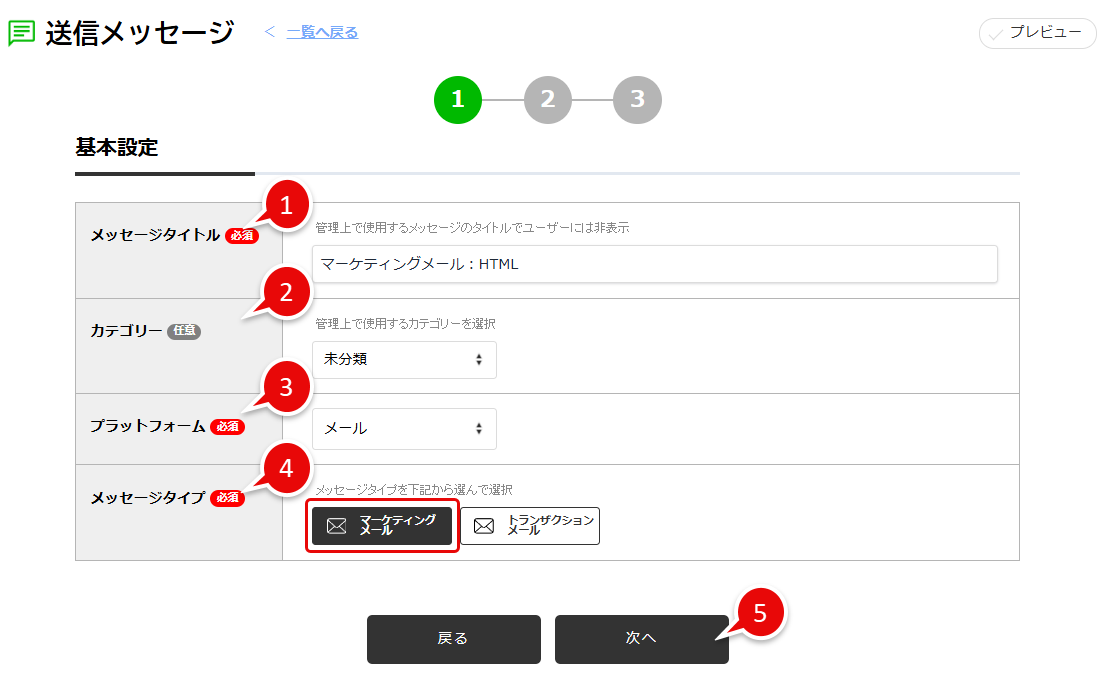Click the checkmark icon inside プレビュー button
Screen dimensions: 1101x691
(x=995, y=33)
